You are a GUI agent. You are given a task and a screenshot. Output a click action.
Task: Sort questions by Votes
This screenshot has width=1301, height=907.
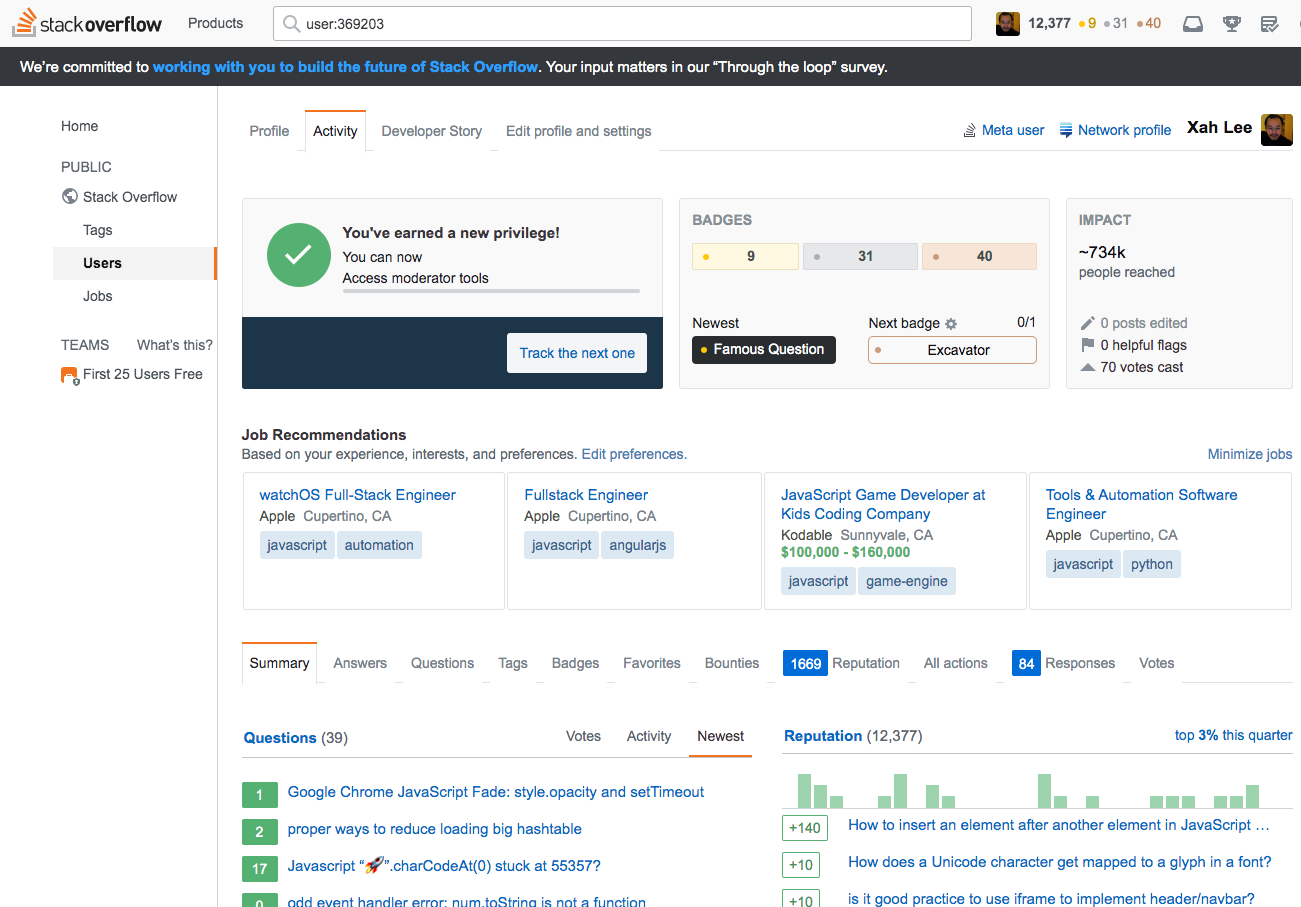tap(583, 736)
